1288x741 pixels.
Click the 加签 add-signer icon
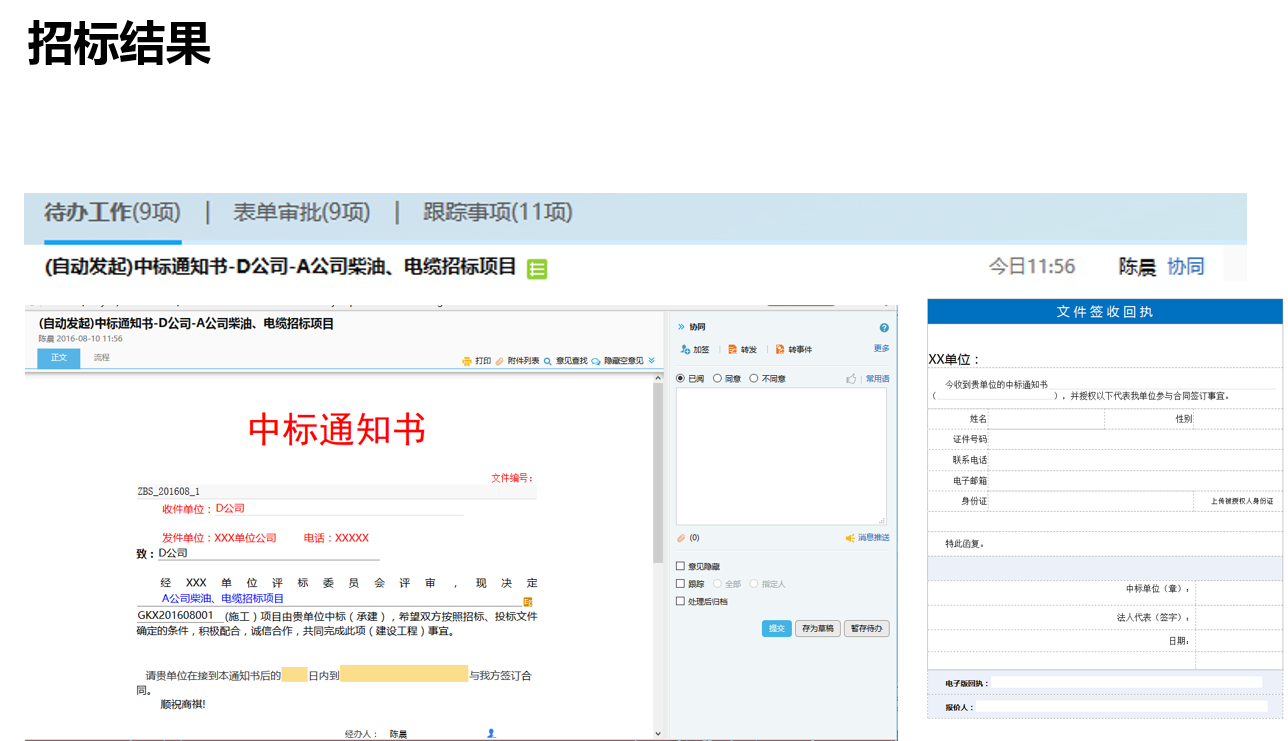(685, 350)
